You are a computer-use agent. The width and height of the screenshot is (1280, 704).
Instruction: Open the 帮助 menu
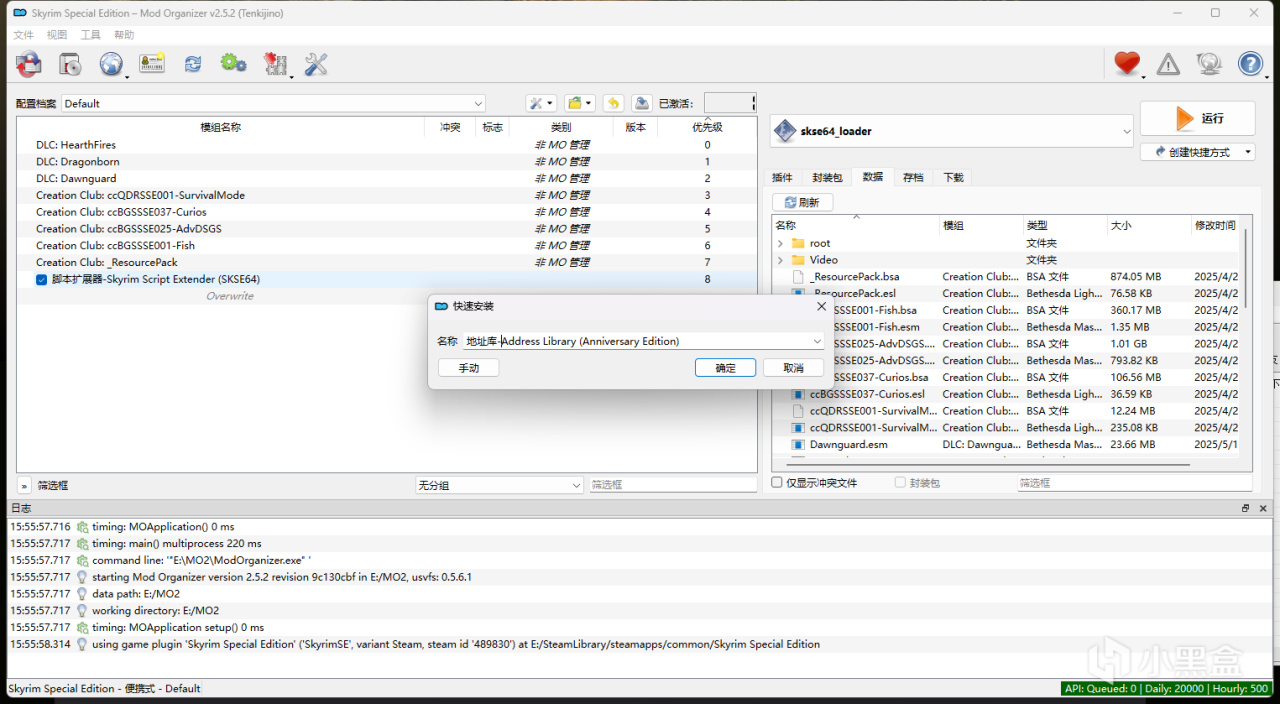pos(124,35)
